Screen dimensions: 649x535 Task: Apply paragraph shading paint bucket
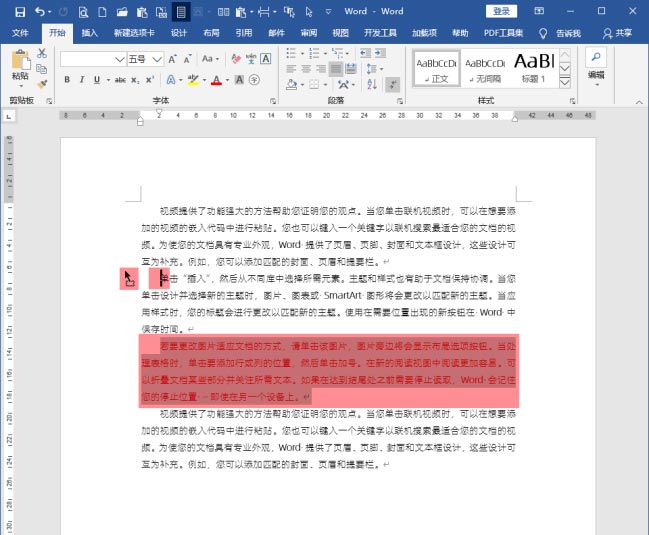pyautogui.click(x=291, y=85)
